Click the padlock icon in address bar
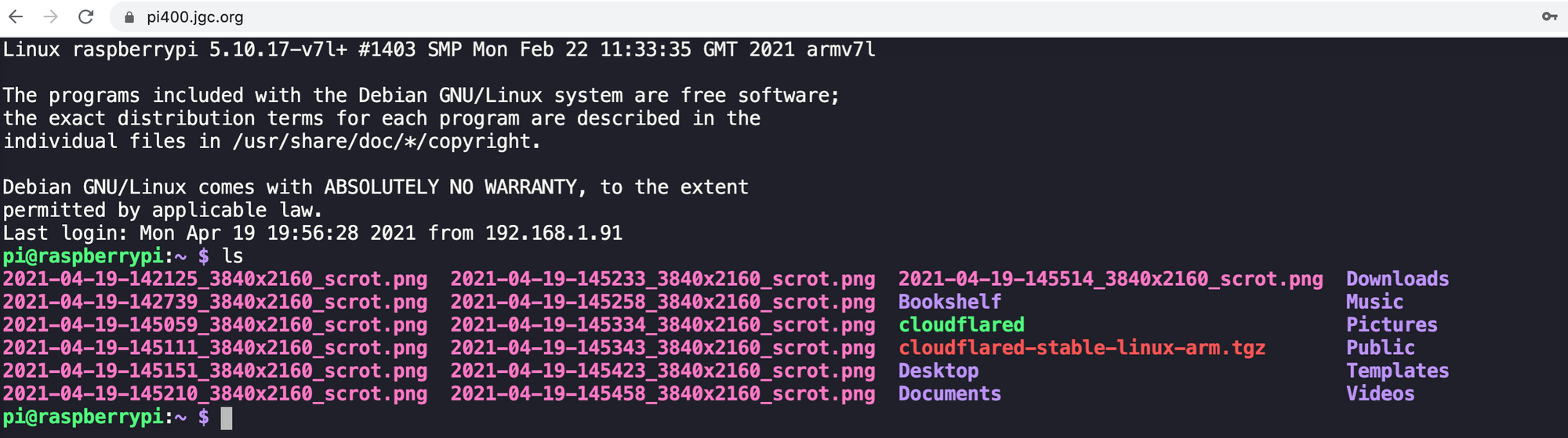The image size is (1568, 438). click(129, 17)
